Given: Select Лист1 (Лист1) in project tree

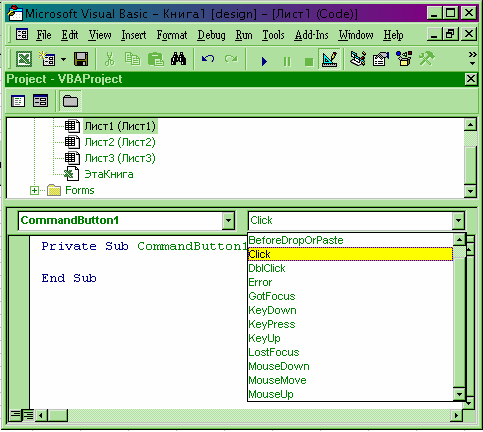Looking at the screenshot, I should click(120, 126).
